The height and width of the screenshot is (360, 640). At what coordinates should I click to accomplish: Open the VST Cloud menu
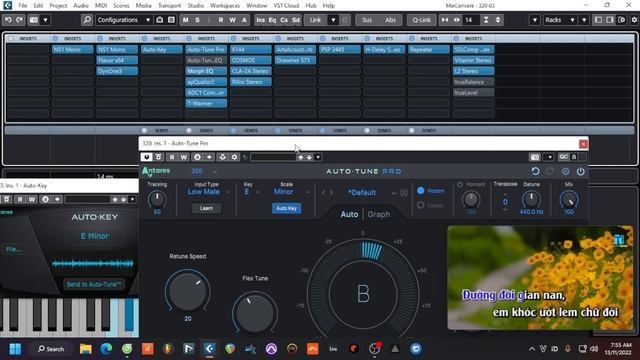coord(286,6)
